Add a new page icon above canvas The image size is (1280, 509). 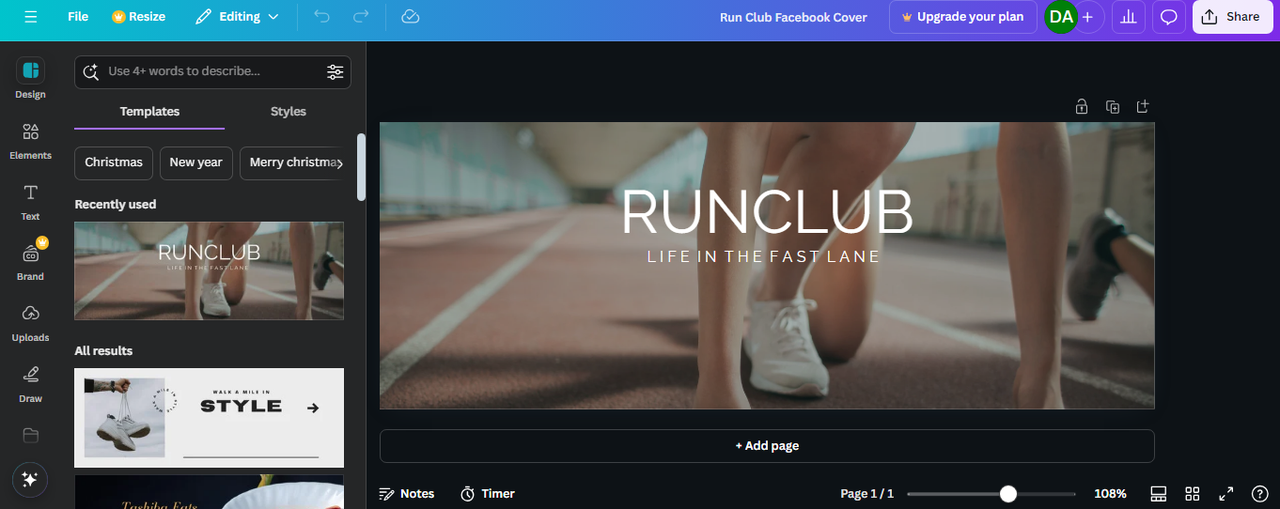click(x=1143, y=106)
